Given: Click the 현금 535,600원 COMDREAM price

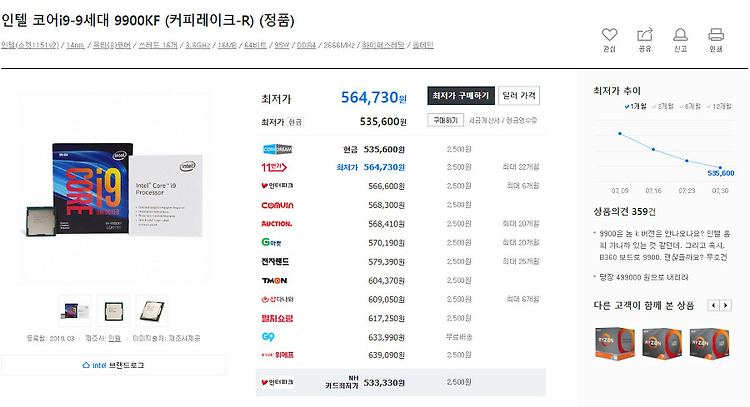Looking at the screenshot, I should coord(374,149).
